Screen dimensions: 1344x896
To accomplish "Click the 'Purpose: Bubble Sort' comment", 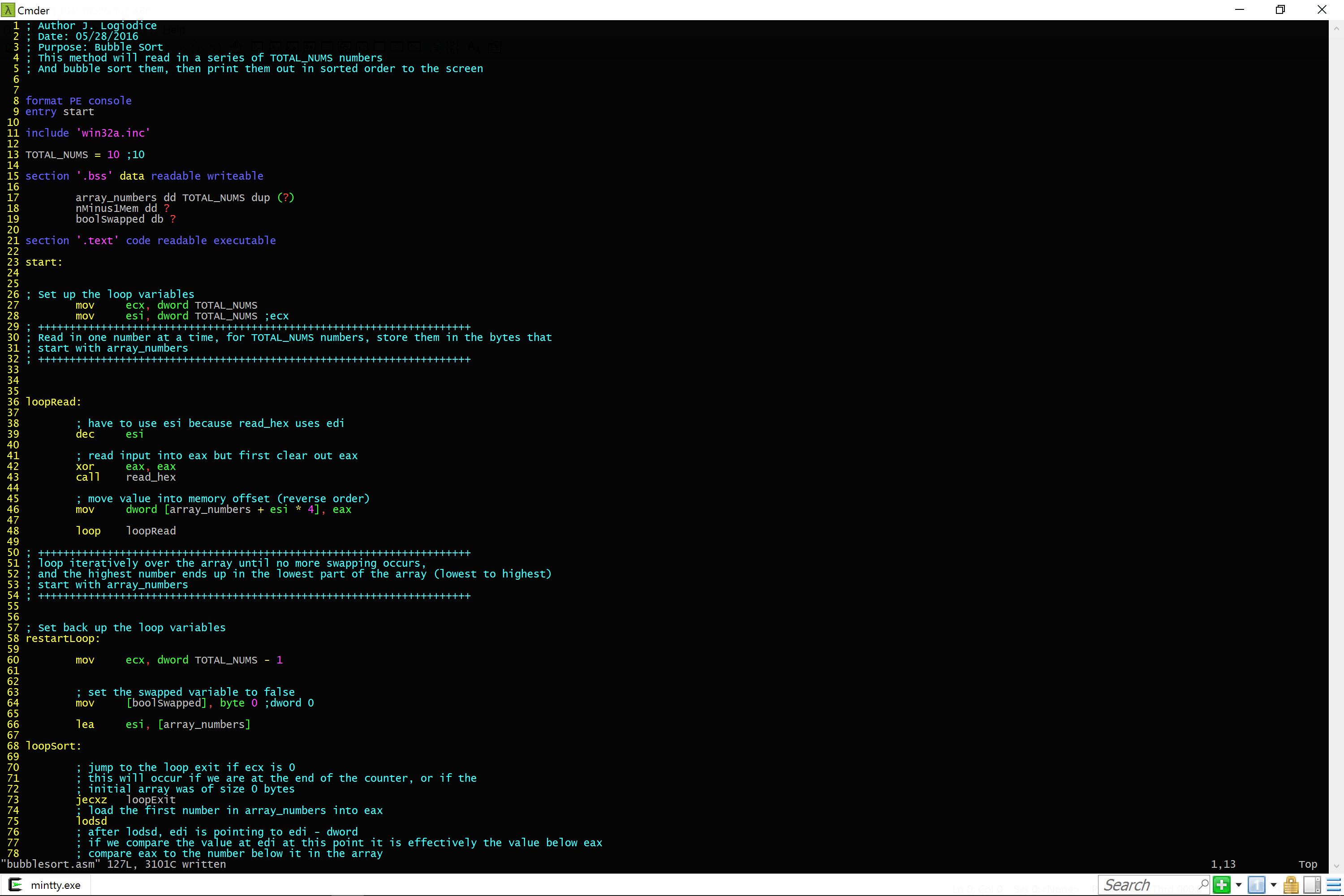I will pyautogui.click(x=100, y=47).
